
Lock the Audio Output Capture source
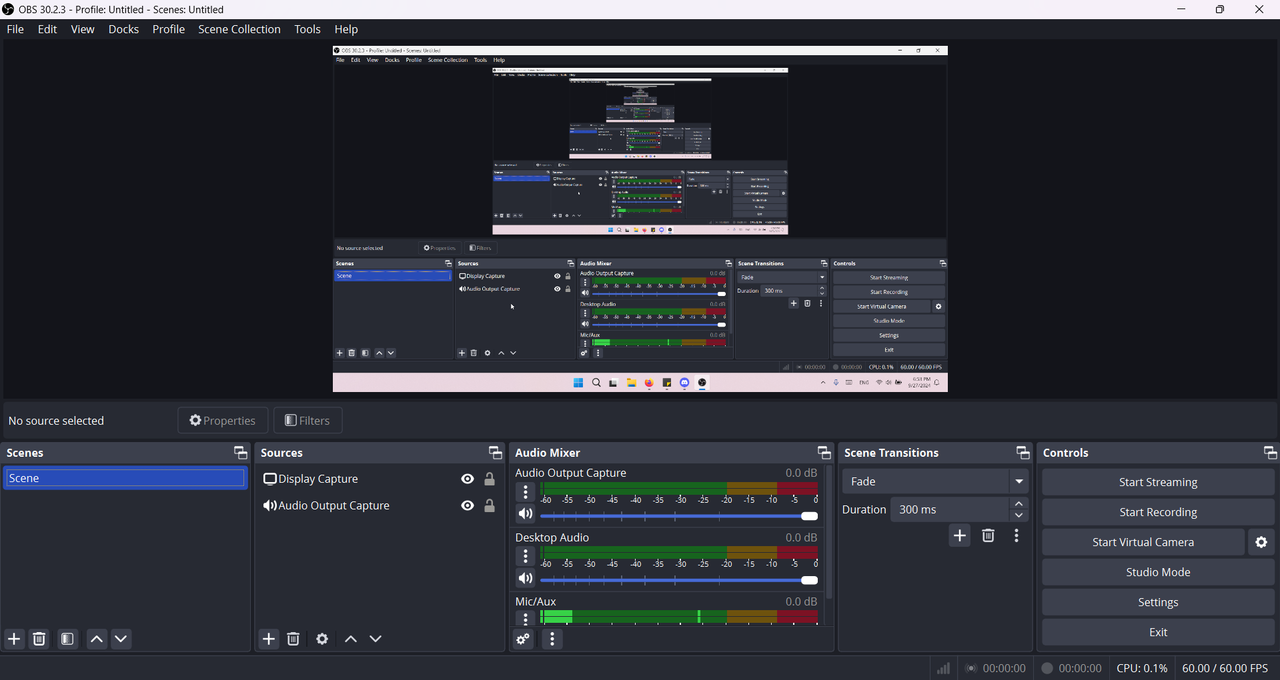489,506
